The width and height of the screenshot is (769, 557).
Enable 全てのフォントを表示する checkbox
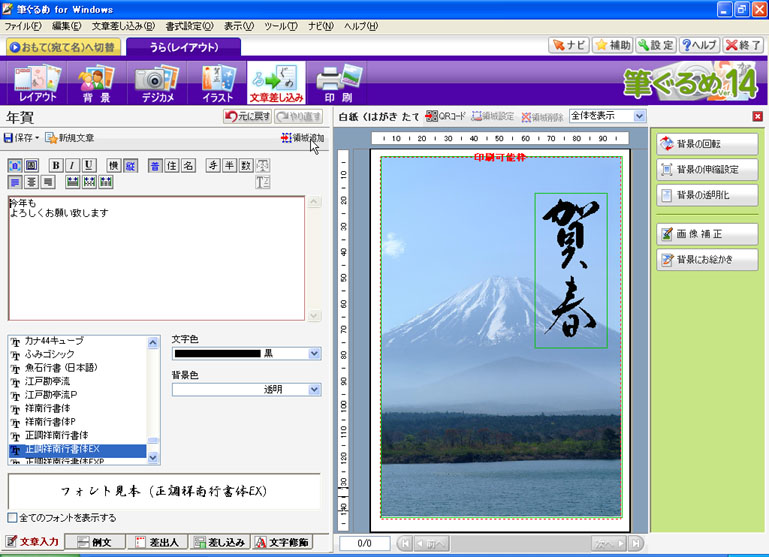pyautogui.click(x=12, y=518)
